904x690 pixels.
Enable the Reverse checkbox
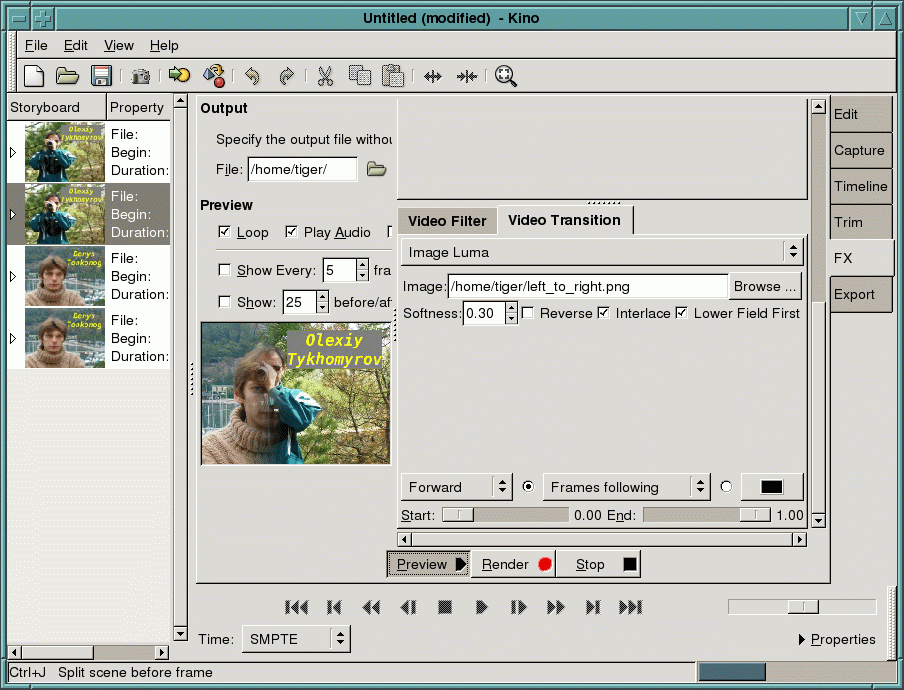[528, 313]
